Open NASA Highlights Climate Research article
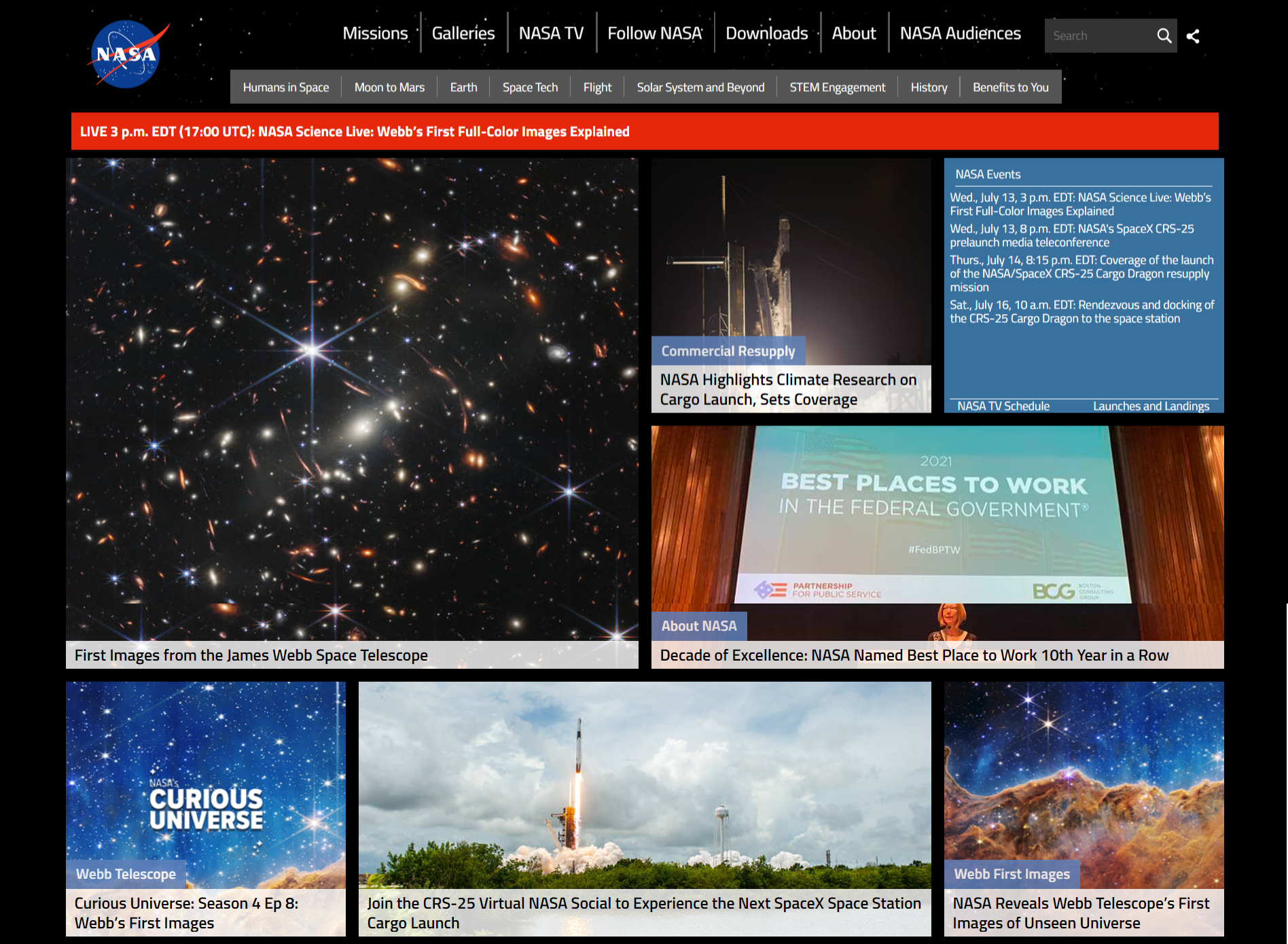The image size is (1288, 944). [x=788, y=389]
